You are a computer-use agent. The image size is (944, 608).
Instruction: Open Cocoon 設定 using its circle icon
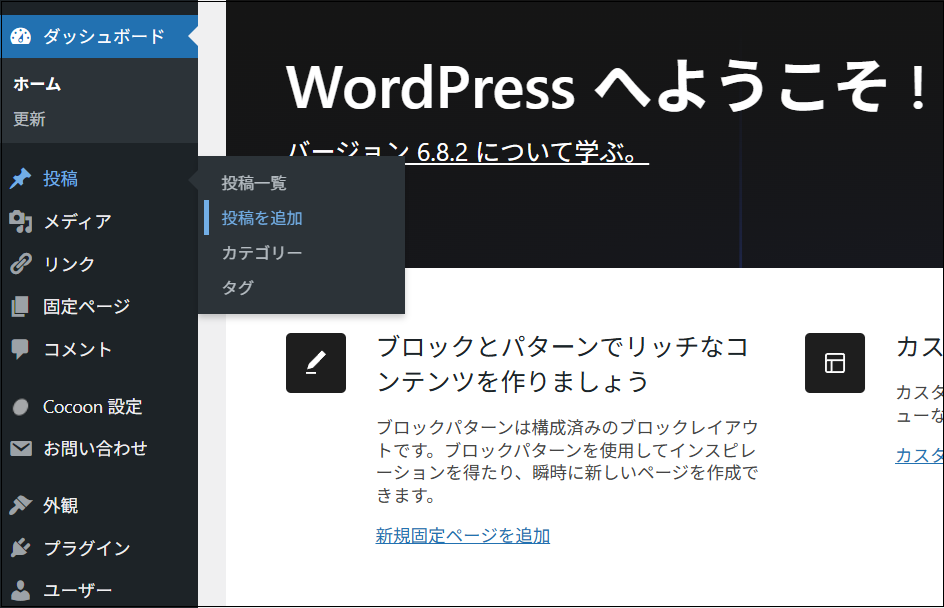click(x=18, y=406)
